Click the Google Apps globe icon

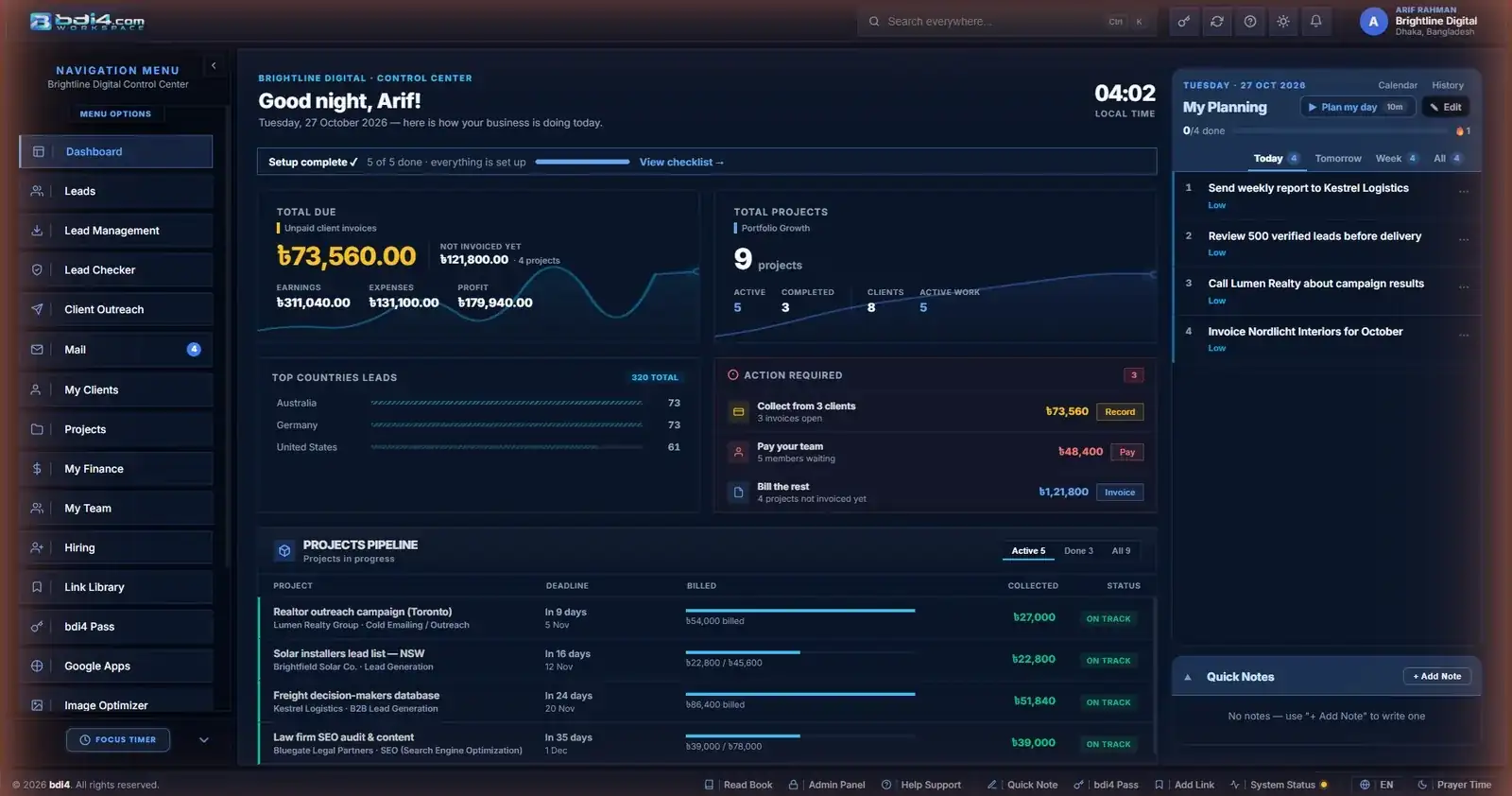[x=37, y=666]
